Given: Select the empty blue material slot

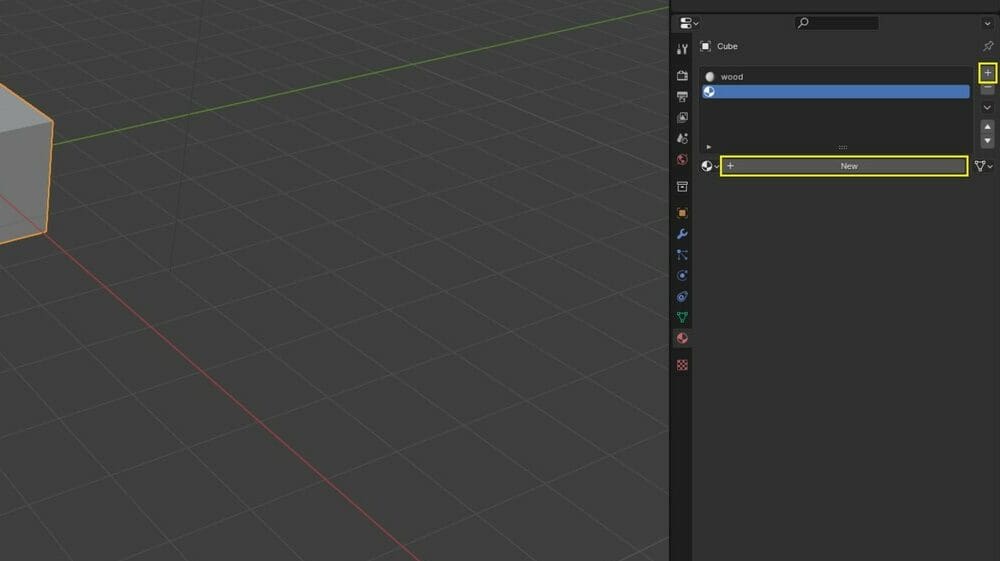Looking at the screenshot, I should [835, 92].
